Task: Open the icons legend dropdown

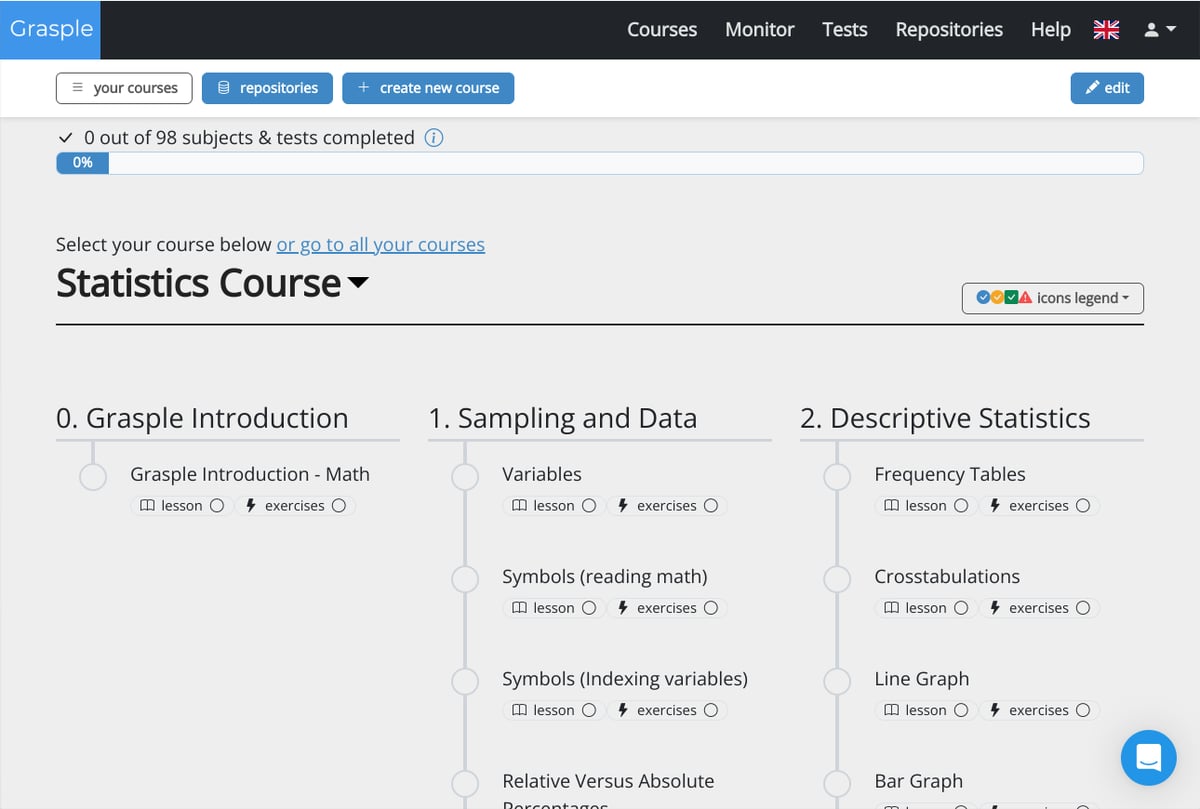Action: (1052, 298)
